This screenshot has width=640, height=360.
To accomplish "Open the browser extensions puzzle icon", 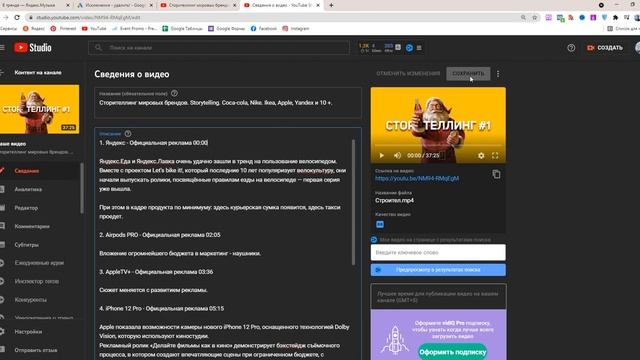I will (x=616, y=18).
